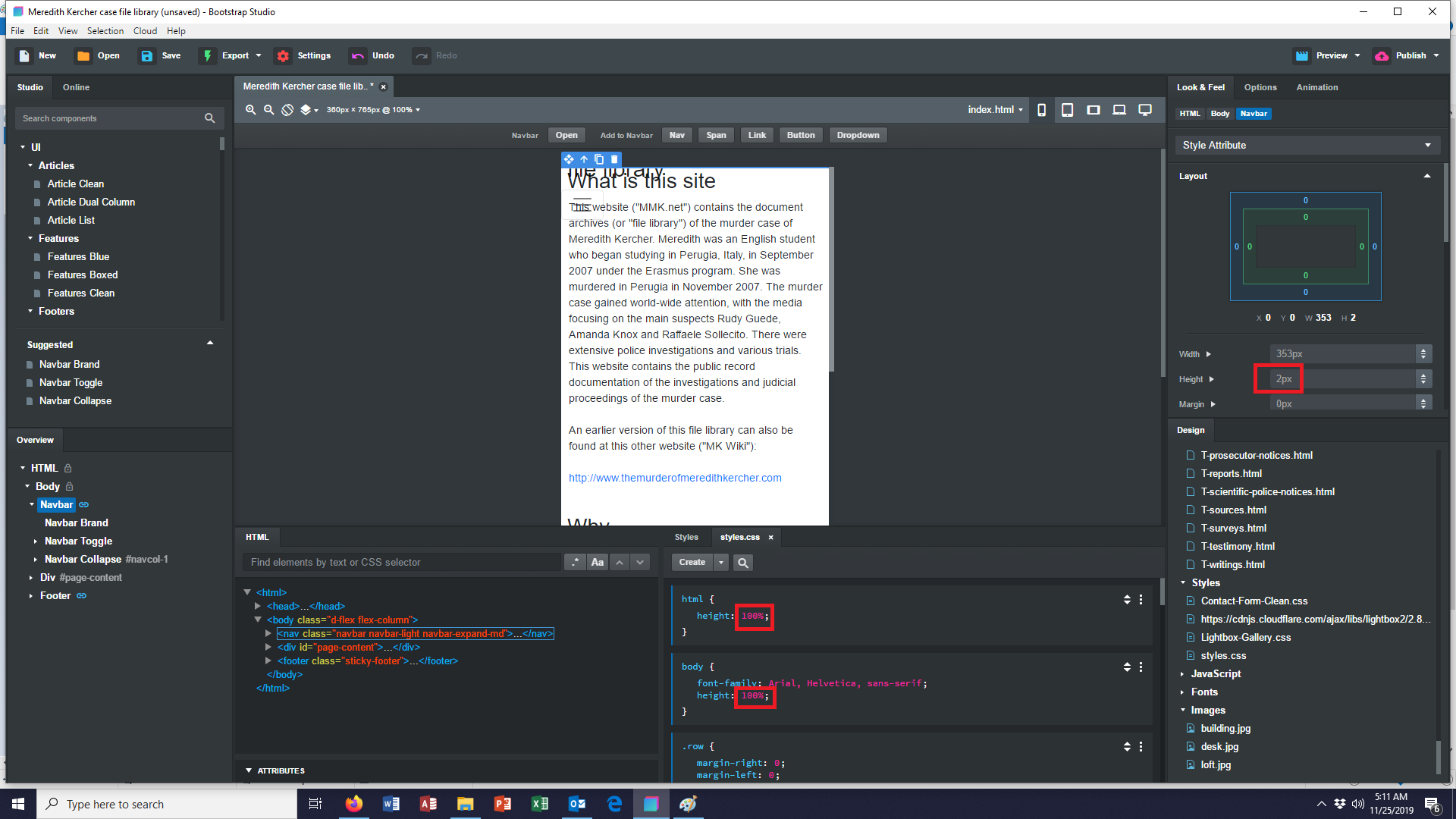The height and width of the screenshot is (819, 1456).
Task: Select laptop preview size
Action: click(1119, 110)
